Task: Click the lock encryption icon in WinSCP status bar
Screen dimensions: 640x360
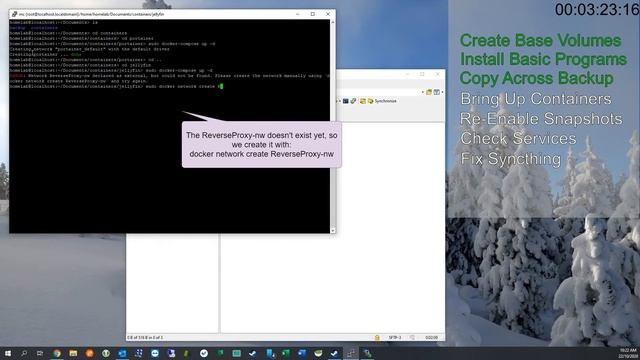Action: (x=377, y=338)
